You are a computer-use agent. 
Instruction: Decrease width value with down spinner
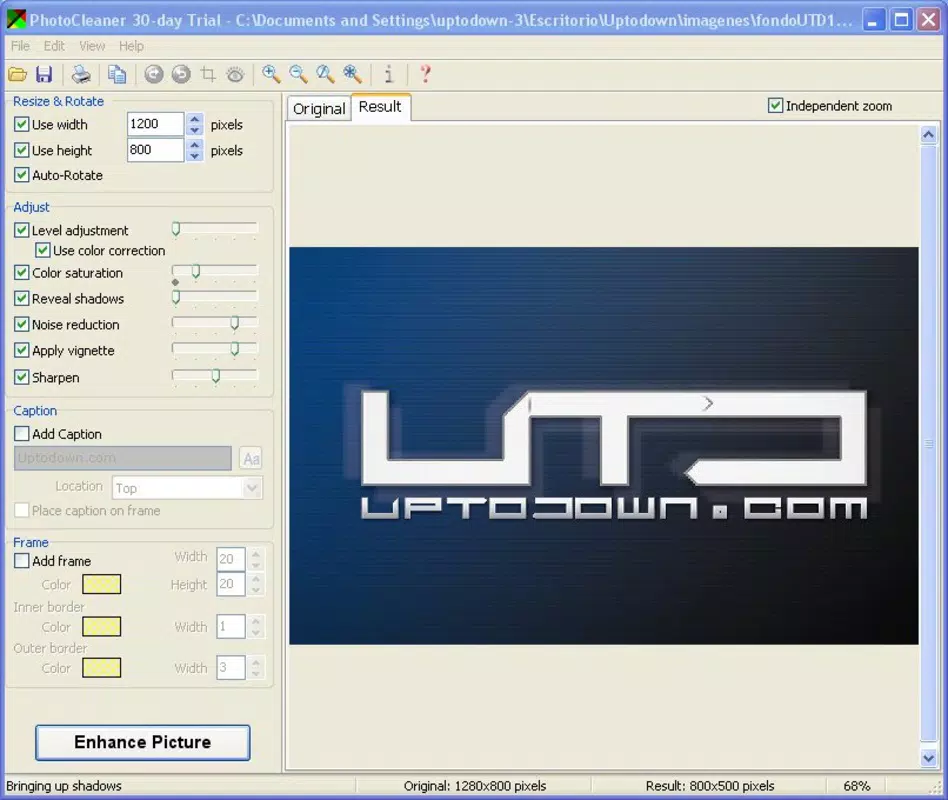194,130
